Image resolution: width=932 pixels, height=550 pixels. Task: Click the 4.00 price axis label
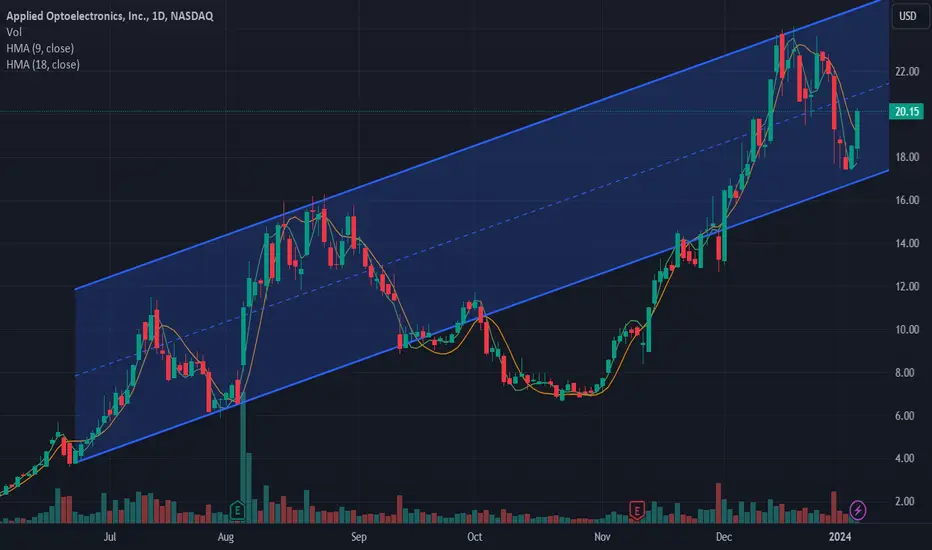pyautogui.click(x=905, y=458)
